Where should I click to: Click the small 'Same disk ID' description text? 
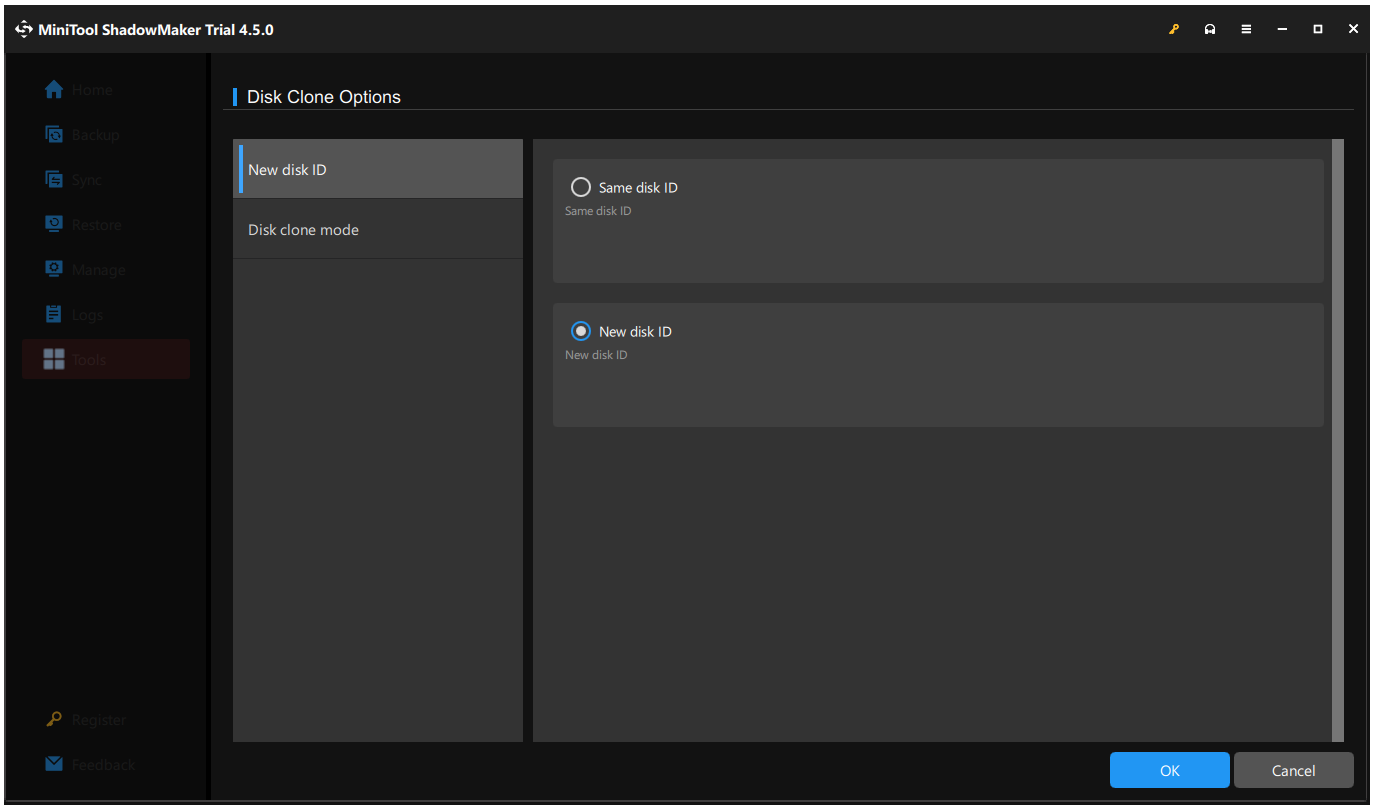click(598, 211)
